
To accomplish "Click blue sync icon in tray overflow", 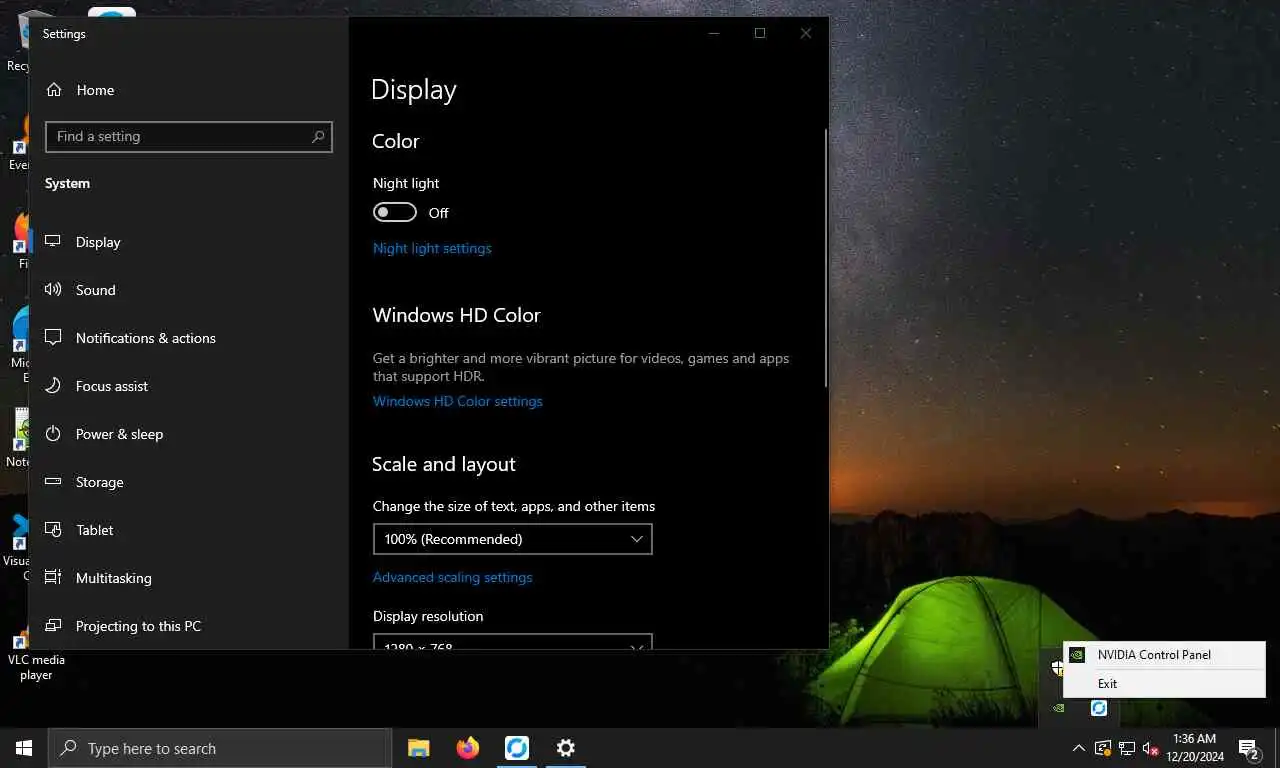I will click(1099, 708).
